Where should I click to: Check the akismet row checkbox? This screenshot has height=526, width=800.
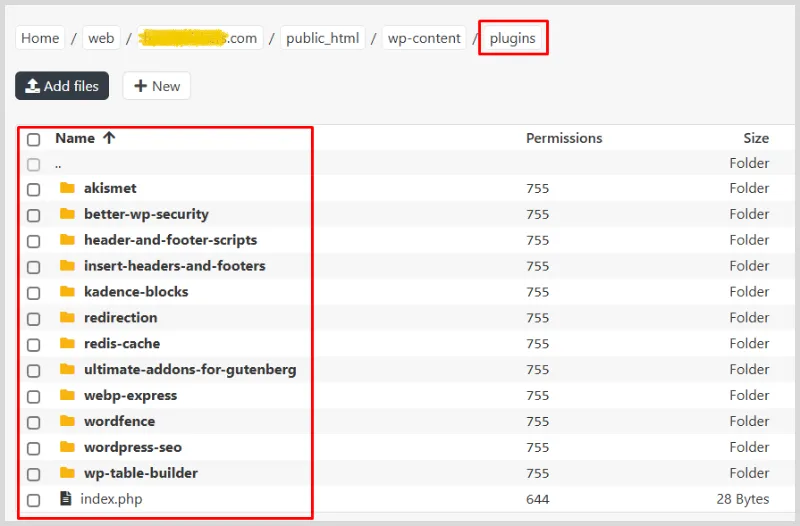(x=34, y=189)
